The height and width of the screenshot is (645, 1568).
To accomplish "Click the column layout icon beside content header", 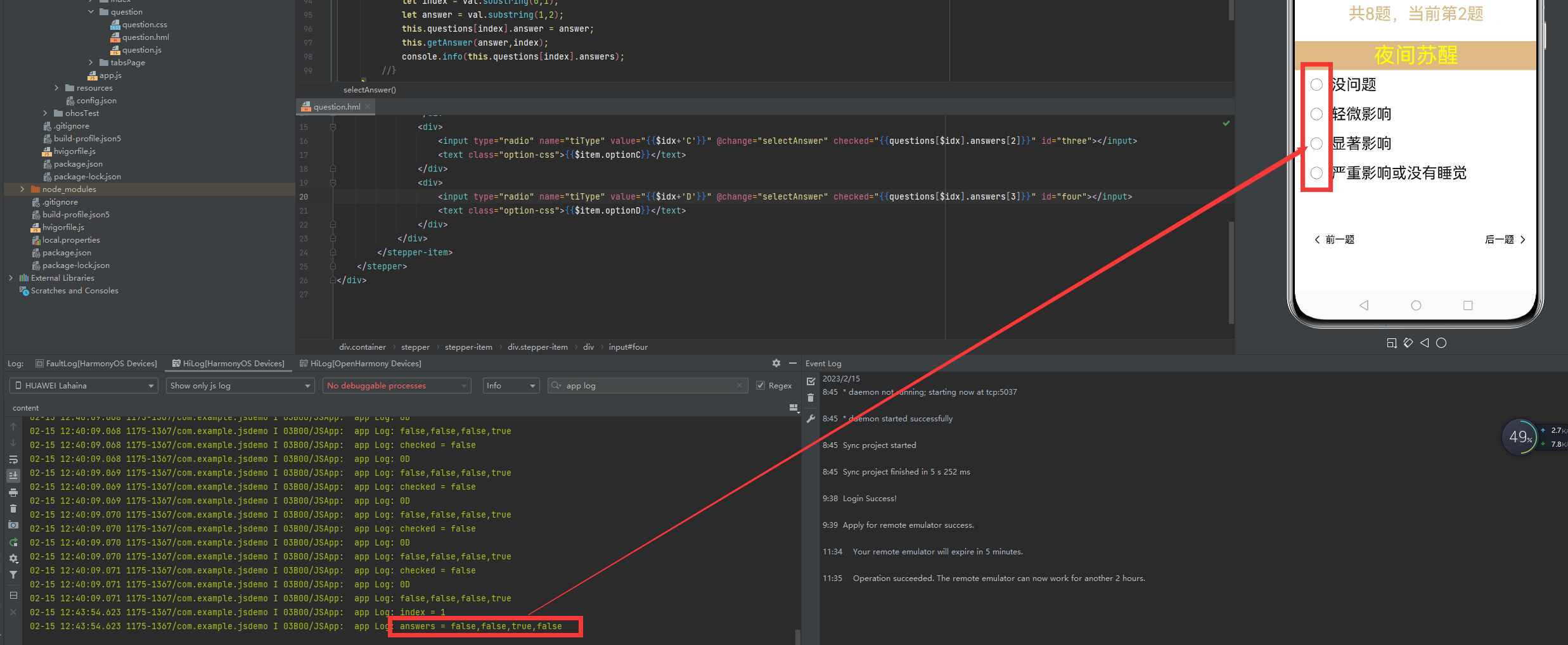I will click(794, 408).
